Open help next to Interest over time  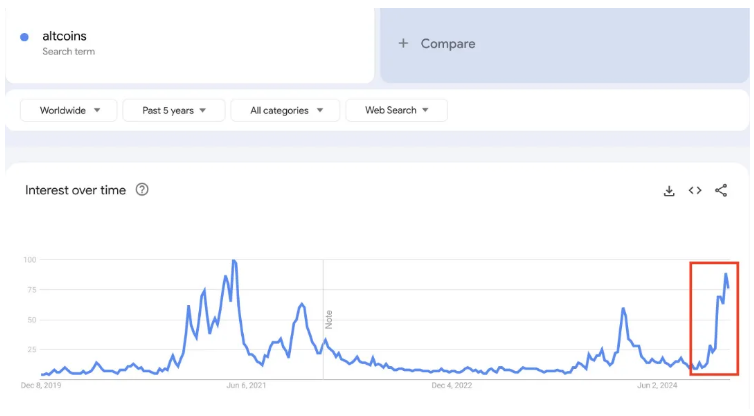(x=142, y=189)
